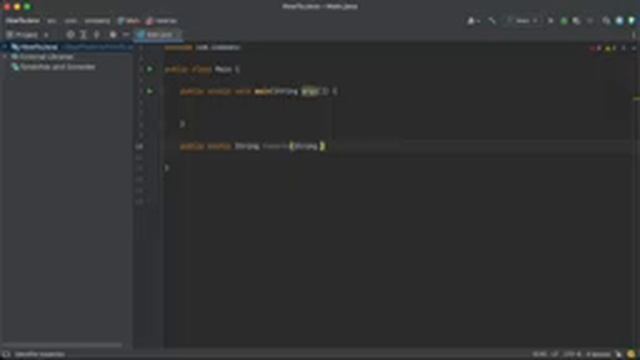
Task: Click the company breadcrumb
Action: 97,20
